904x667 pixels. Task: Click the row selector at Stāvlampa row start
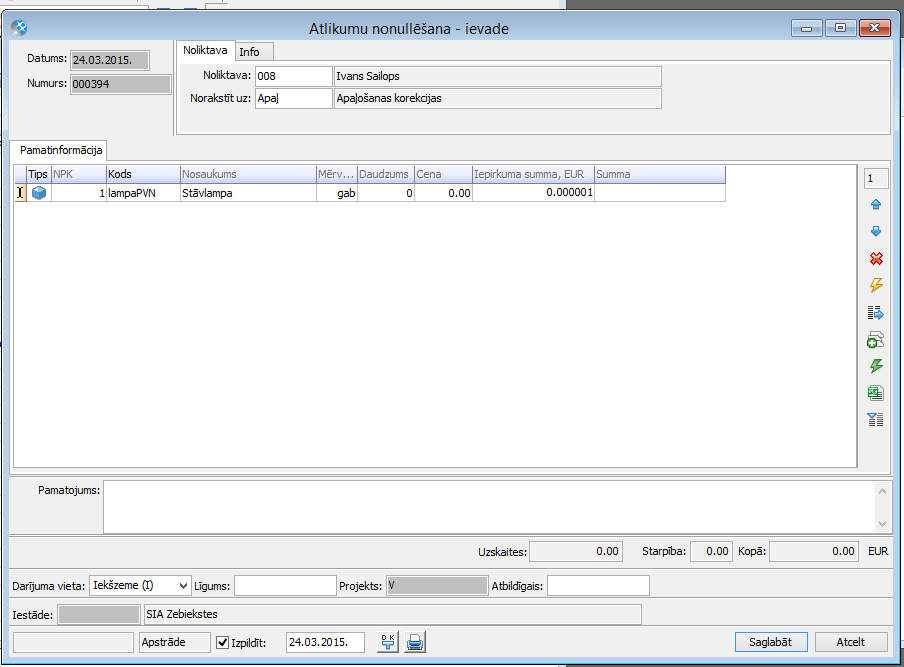coord(20,193)
